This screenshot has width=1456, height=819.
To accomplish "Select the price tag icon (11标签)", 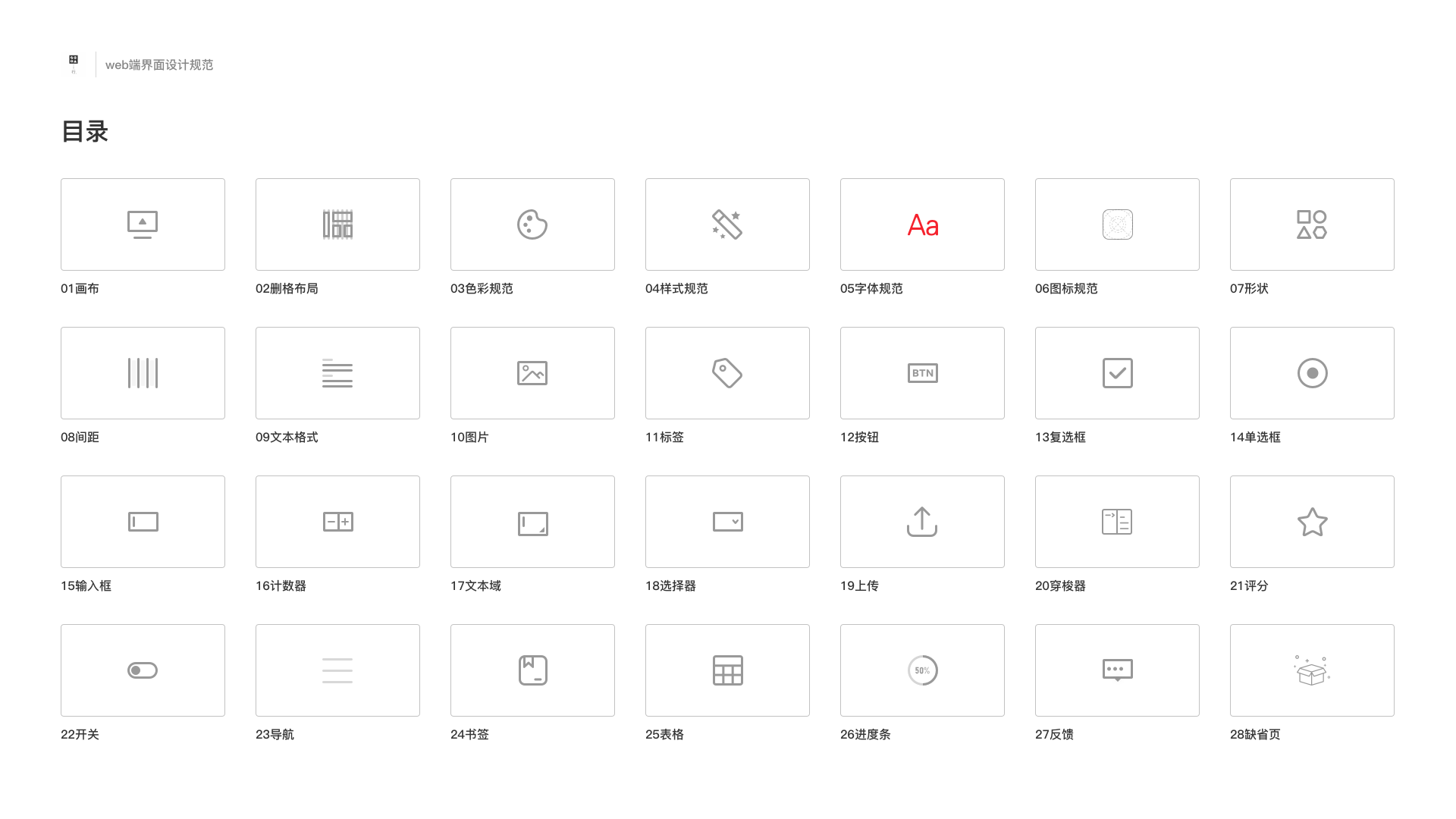I will tap(726, 373).
